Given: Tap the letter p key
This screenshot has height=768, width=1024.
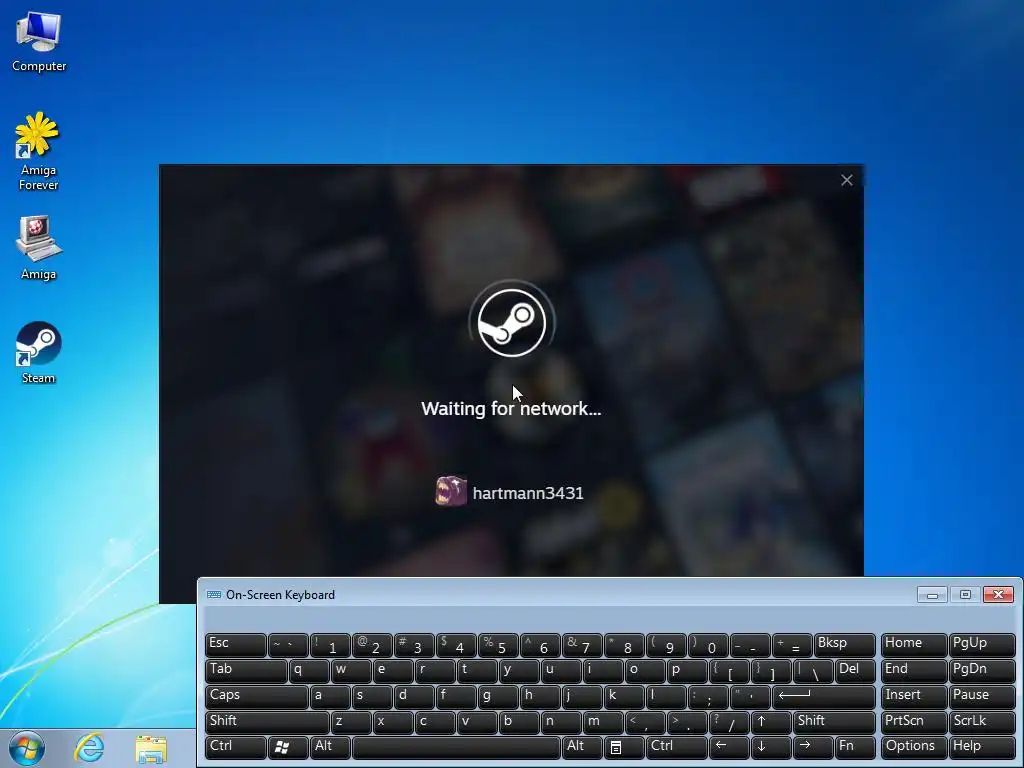Looking at the screenshot, I should coord(687,671).
